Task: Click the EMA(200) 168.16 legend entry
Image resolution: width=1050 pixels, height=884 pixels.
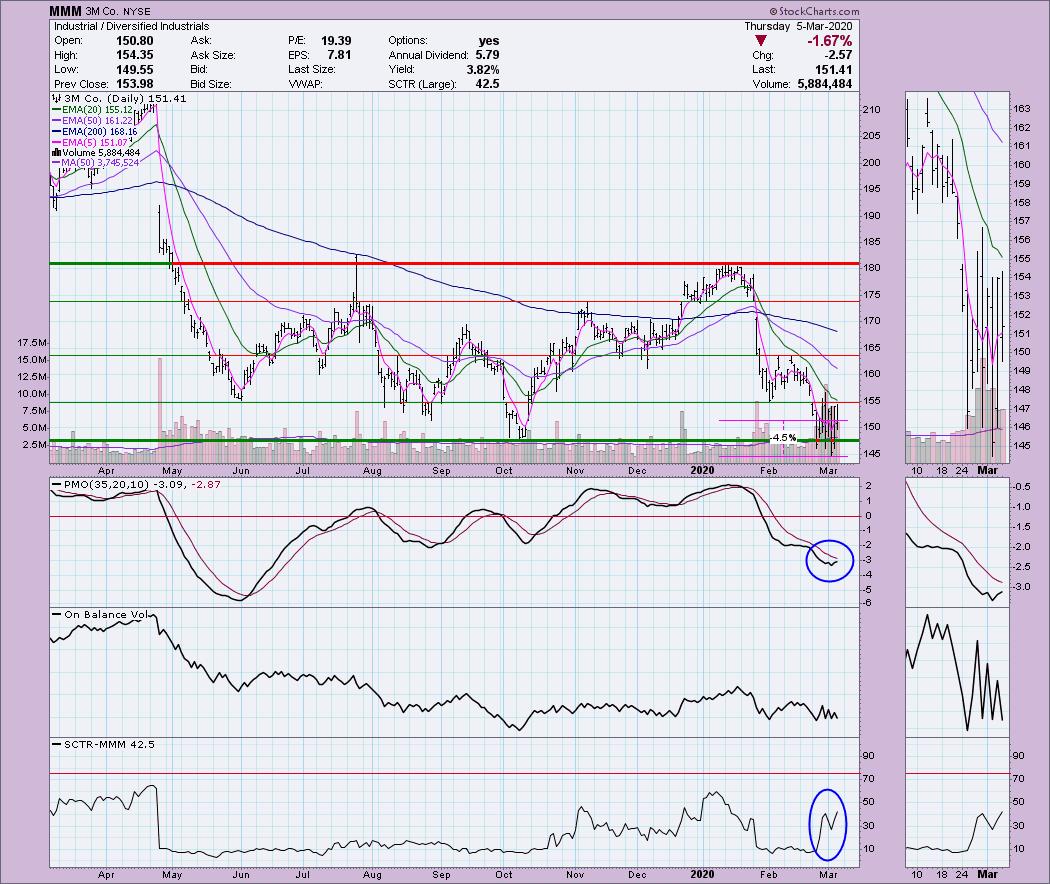Action: [94, 131]
